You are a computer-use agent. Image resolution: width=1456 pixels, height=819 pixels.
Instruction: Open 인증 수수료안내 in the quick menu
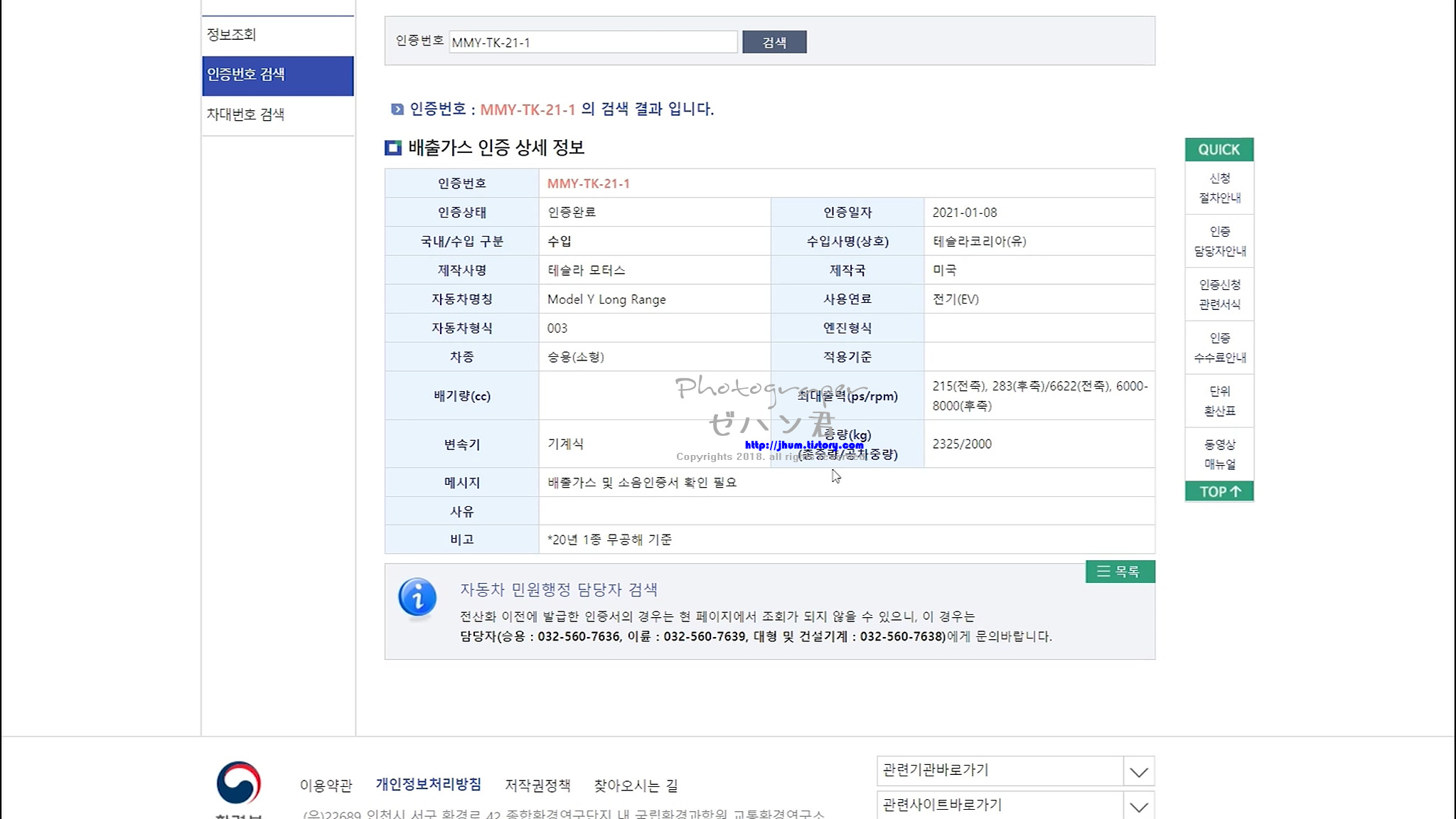(x=1219, y=348)
